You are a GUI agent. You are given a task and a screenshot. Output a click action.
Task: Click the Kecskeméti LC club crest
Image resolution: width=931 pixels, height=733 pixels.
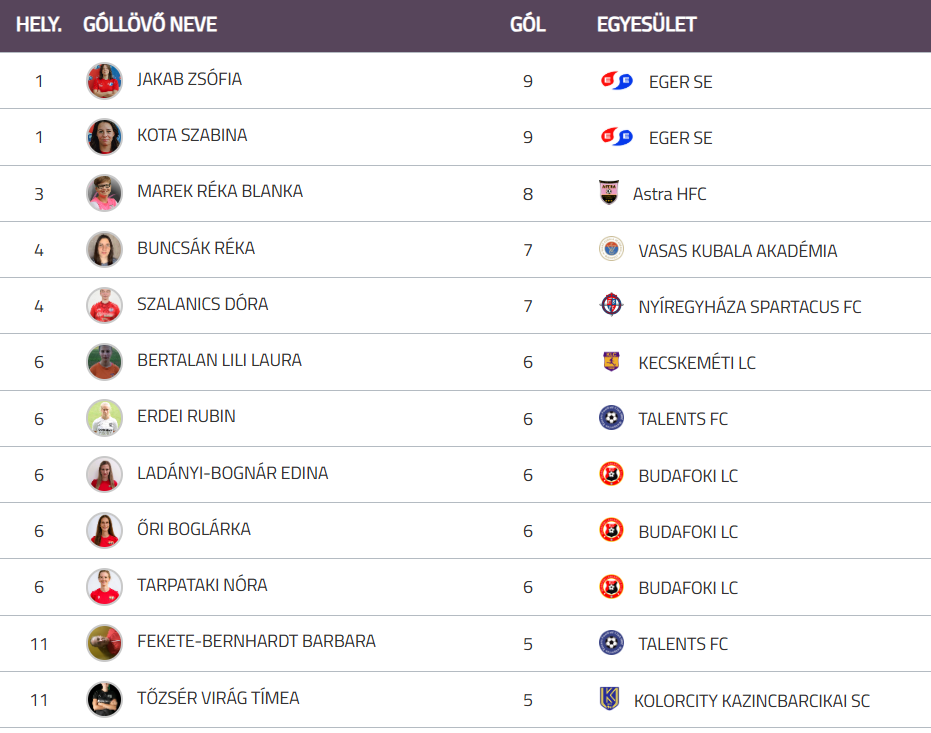(x=611, y=362)
